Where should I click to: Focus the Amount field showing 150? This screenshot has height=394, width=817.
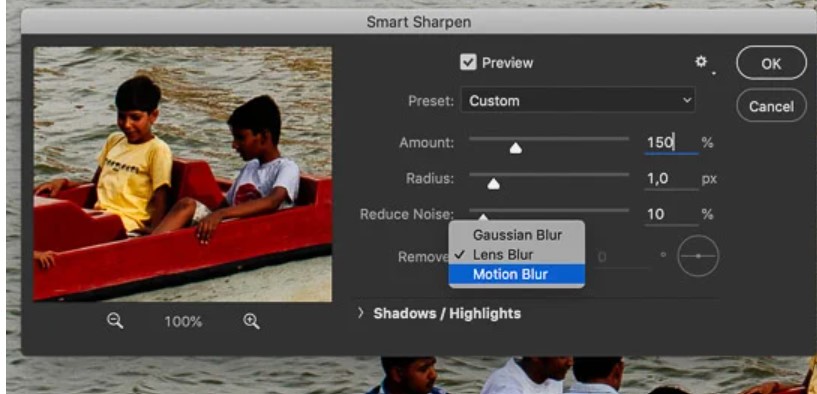coord(671,142)
